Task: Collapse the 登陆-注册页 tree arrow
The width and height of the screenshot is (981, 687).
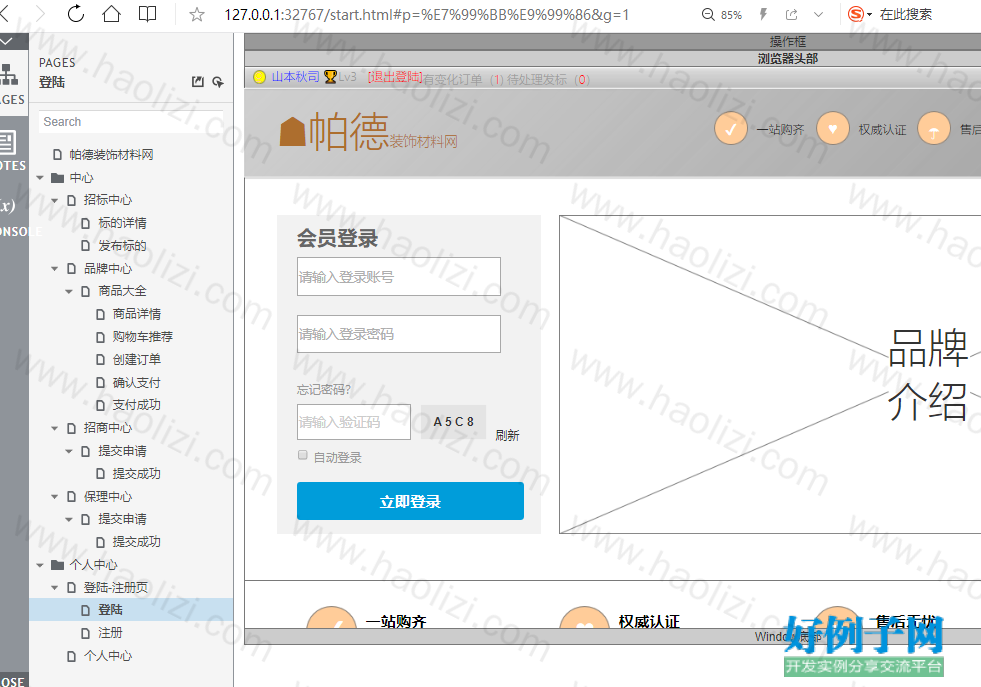Action: tap(54, 588)
